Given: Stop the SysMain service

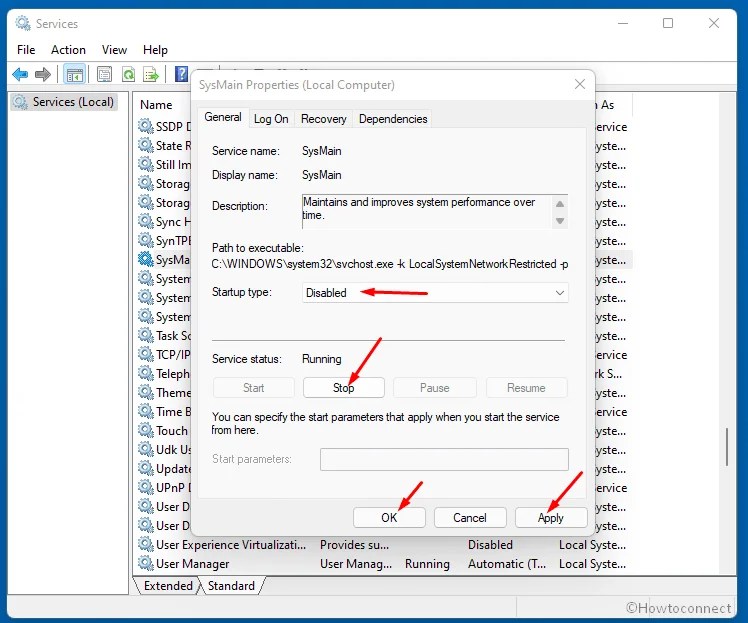Looking at the screenshot, I should tap(343, 388).
